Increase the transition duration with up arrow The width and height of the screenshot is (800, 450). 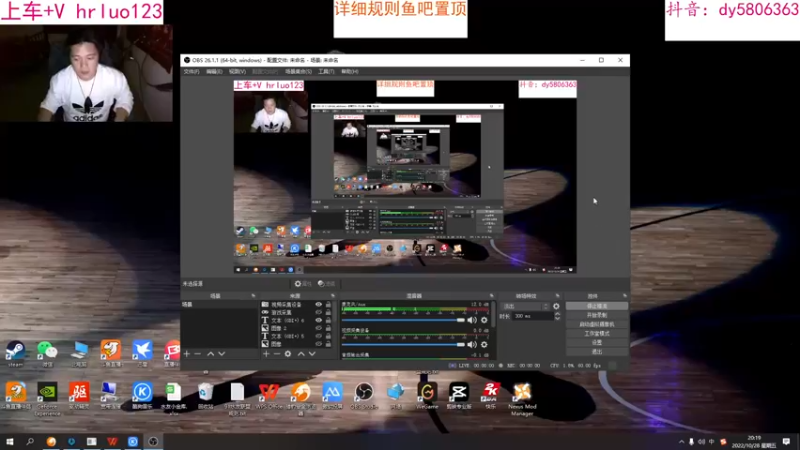click(x=557, y=314)
